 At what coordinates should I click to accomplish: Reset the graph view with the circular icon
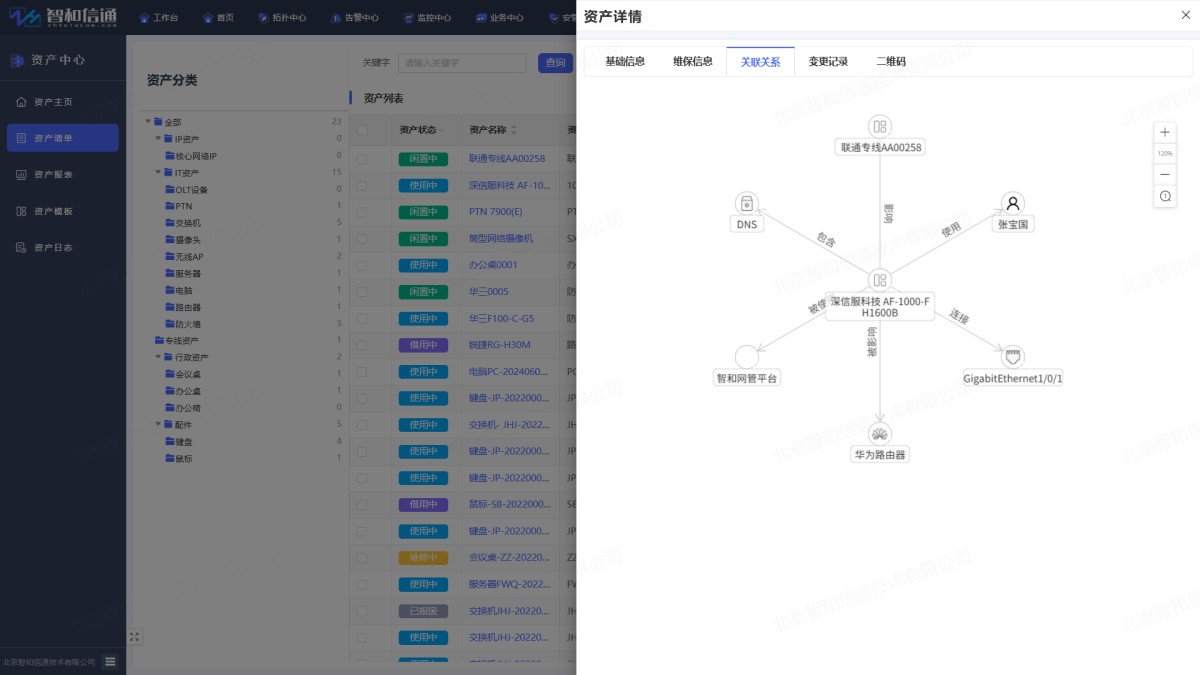(x=1165, y=197)
